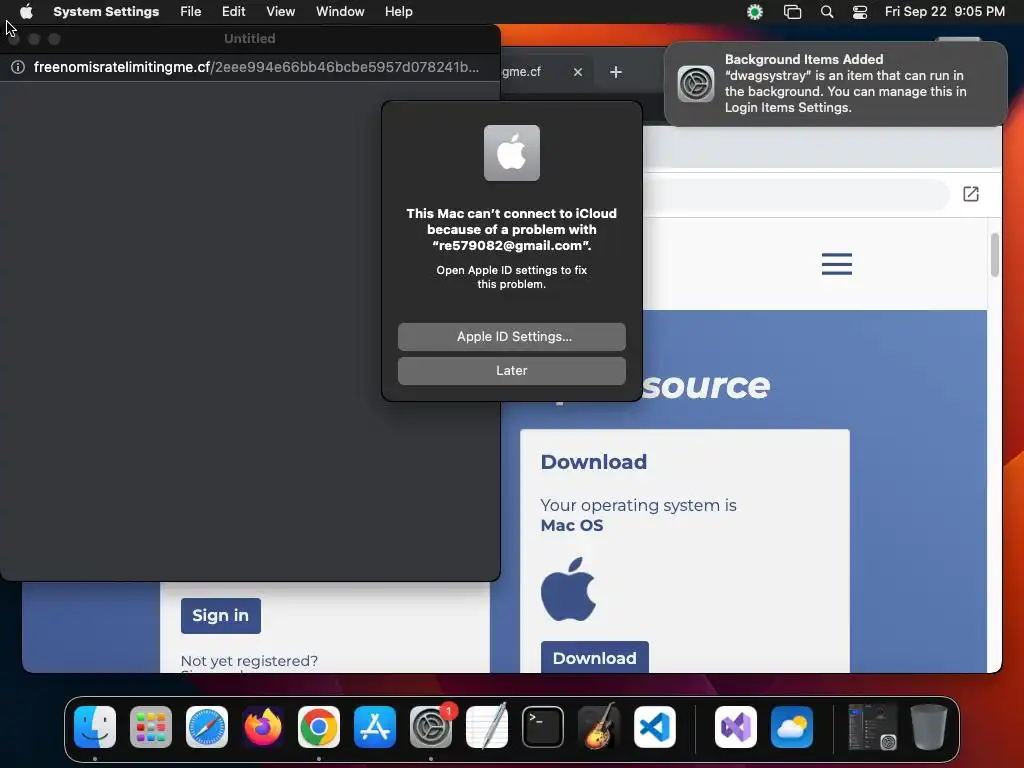This screenshot has height=768, width=1024.
Task: Launch Terminal from the Dock
Action: pyautogui.click(x=543, y=727)
